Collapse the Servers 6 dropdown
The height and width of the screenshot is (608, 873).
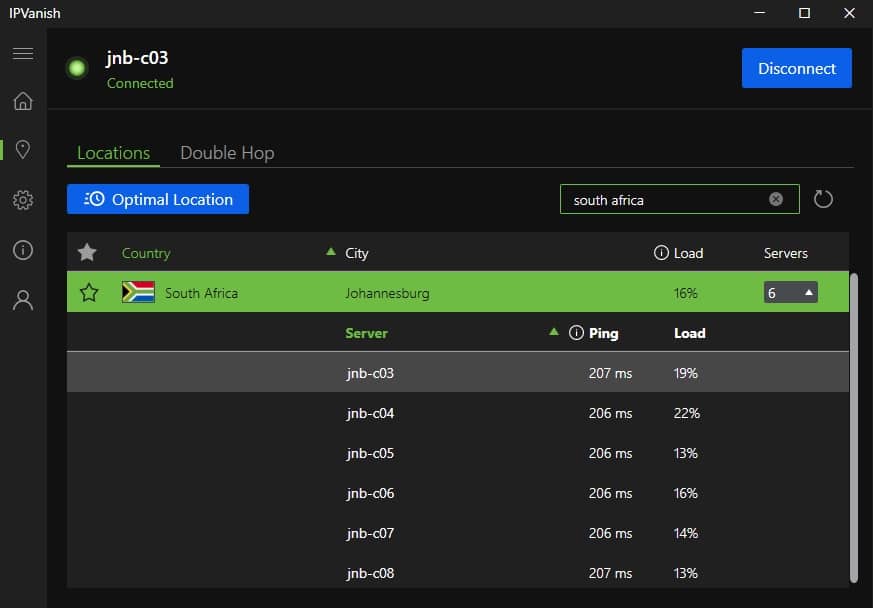[x=791, y=292]
